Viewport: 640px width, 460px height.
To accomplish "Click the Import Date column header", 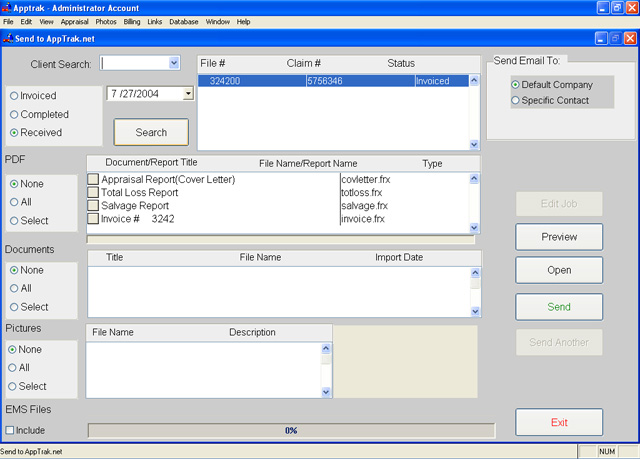I will (399, 258).
